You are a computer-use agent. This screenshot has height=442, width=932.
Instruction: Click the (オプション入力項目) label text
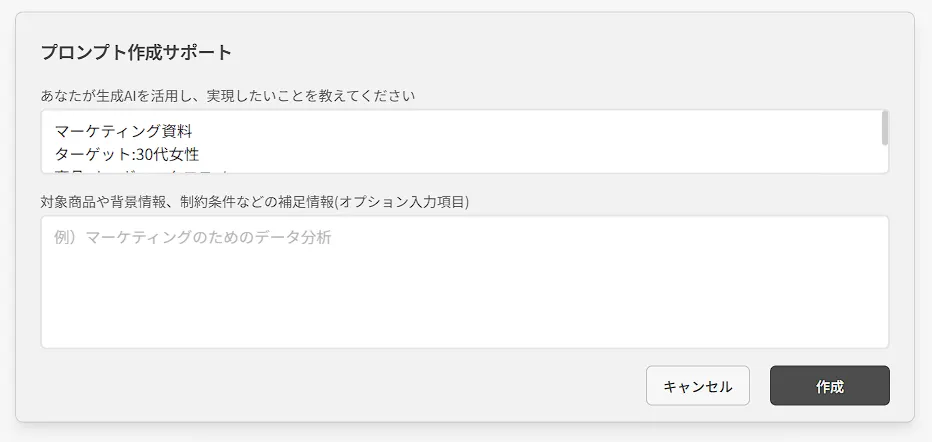[402, 202]
